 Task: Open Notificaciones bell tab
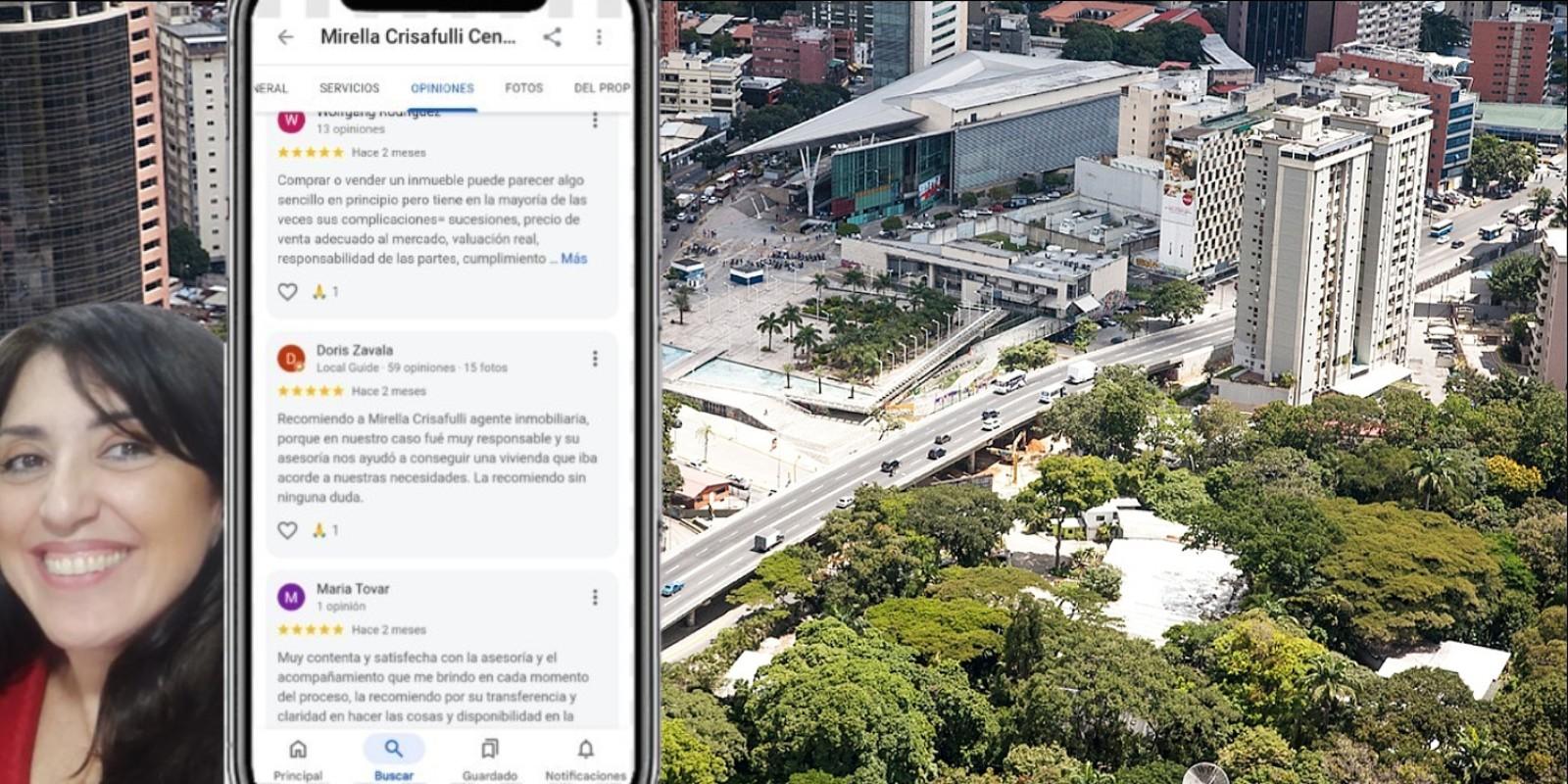585,759
